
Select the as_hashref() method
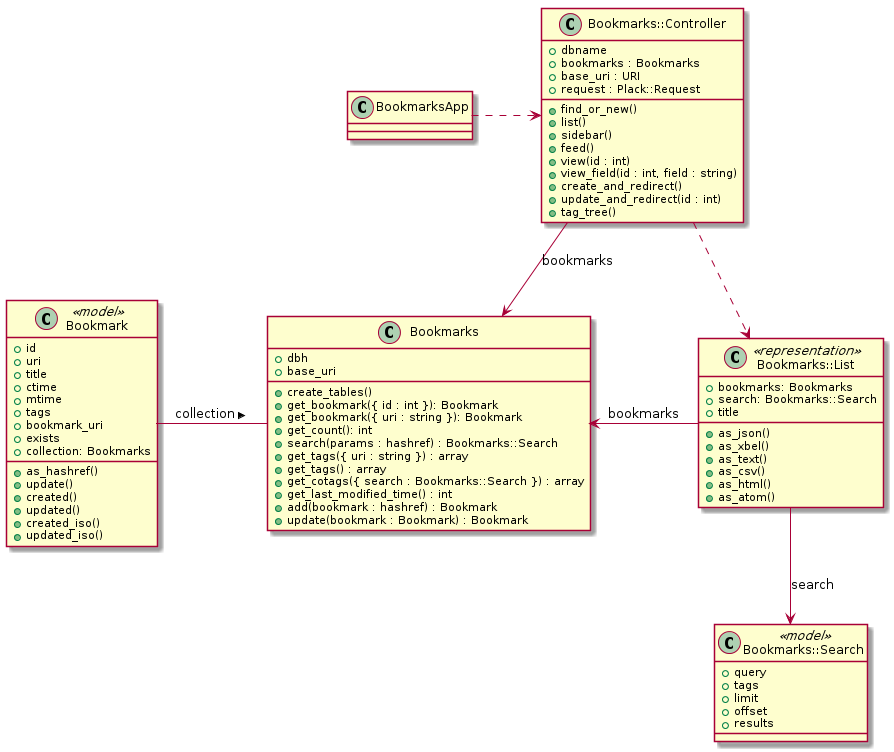62,471
